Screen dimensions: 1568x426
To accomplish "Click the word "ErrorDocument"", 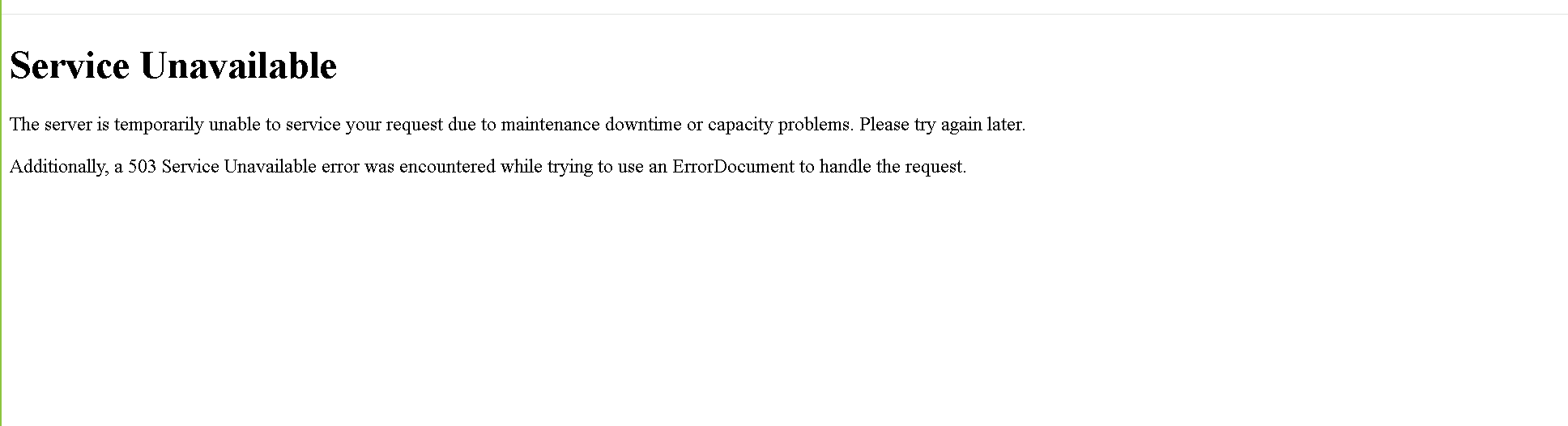I will [733, 167].
